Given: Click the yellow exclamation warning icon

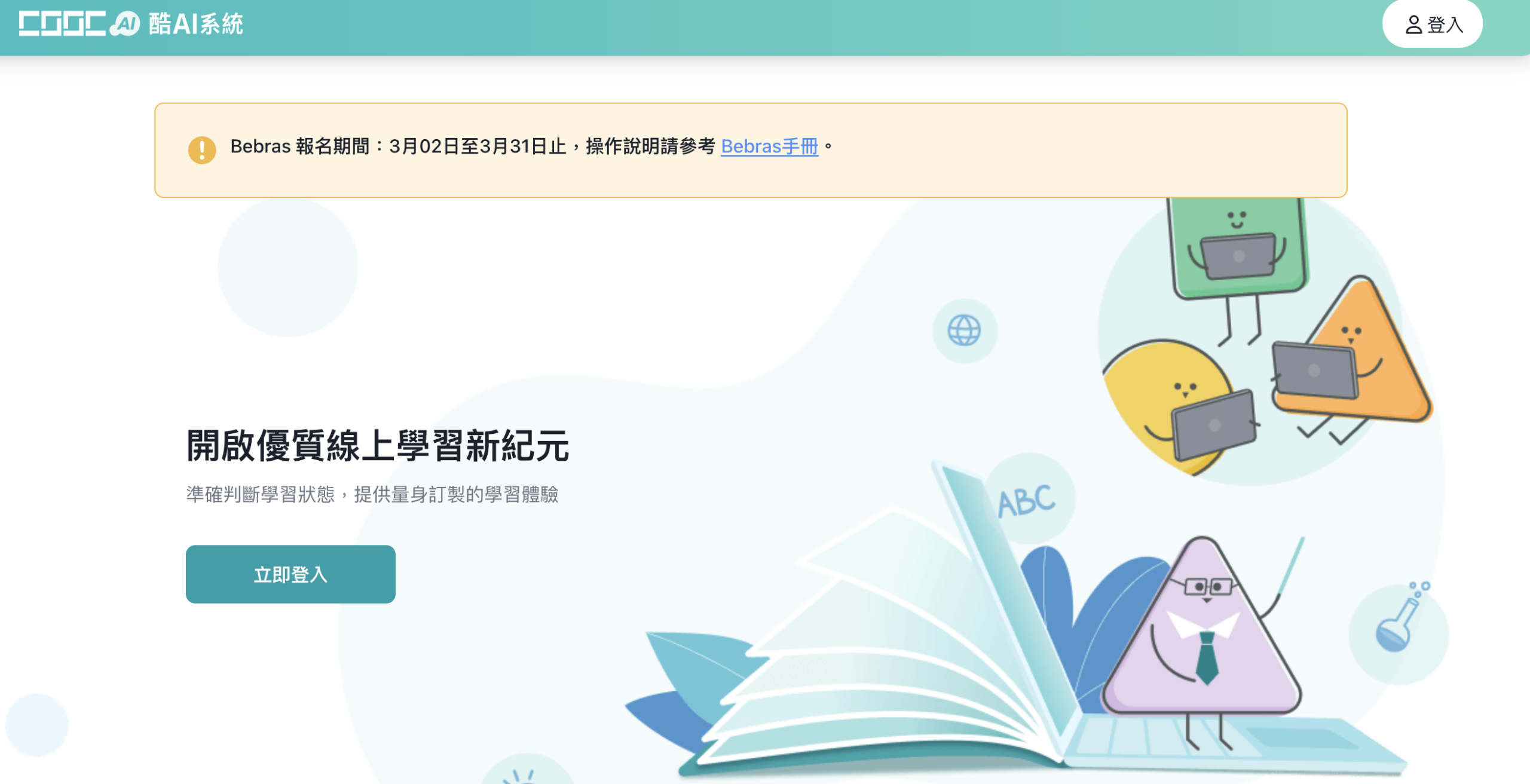Looking at the screenshot, I should [202, 150].
